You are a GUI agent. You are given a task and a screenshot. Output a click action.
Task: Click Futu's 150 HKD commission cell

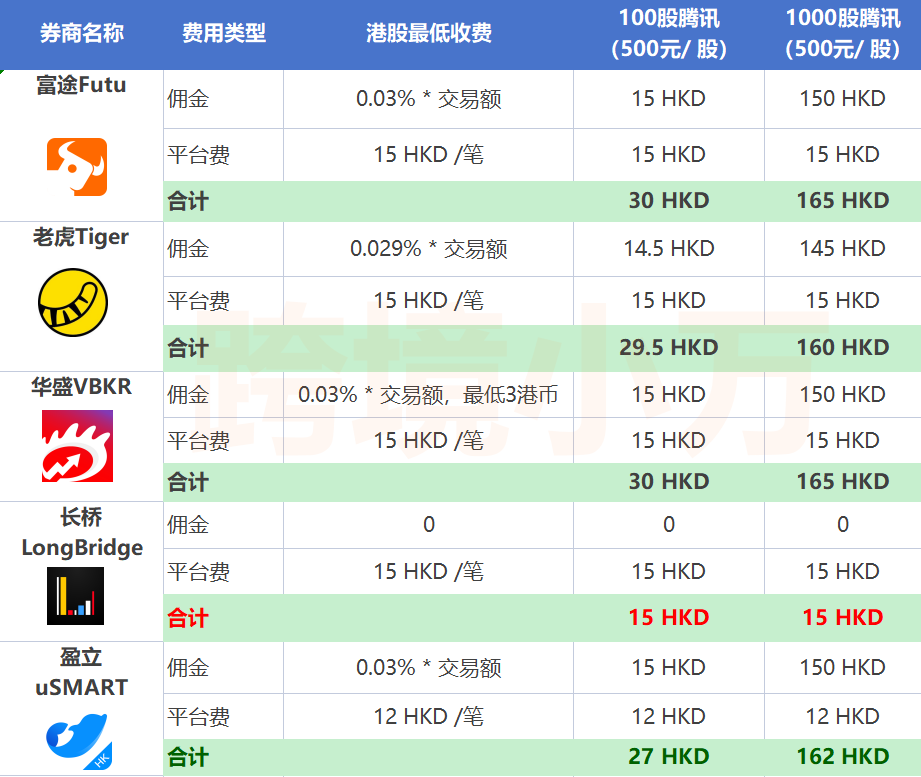pos(843,99)
